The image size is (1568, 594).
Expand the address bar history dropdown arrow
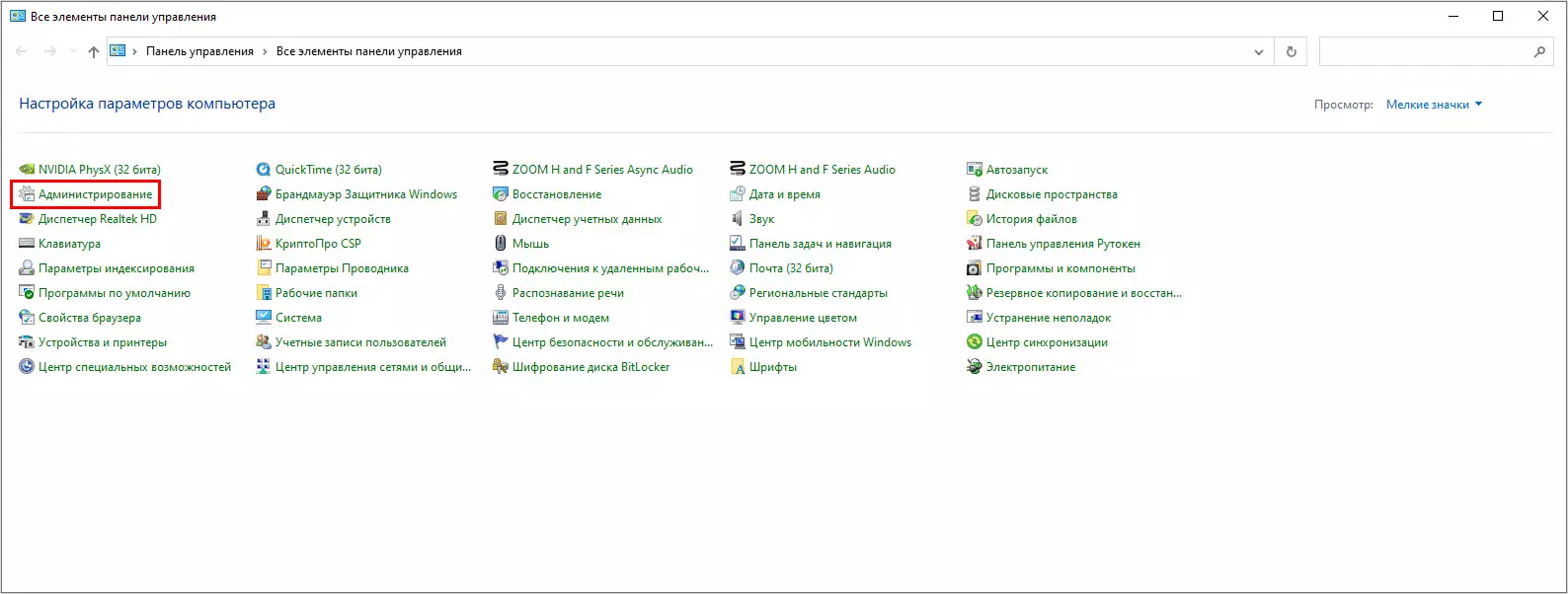[x=1258, y=52]
